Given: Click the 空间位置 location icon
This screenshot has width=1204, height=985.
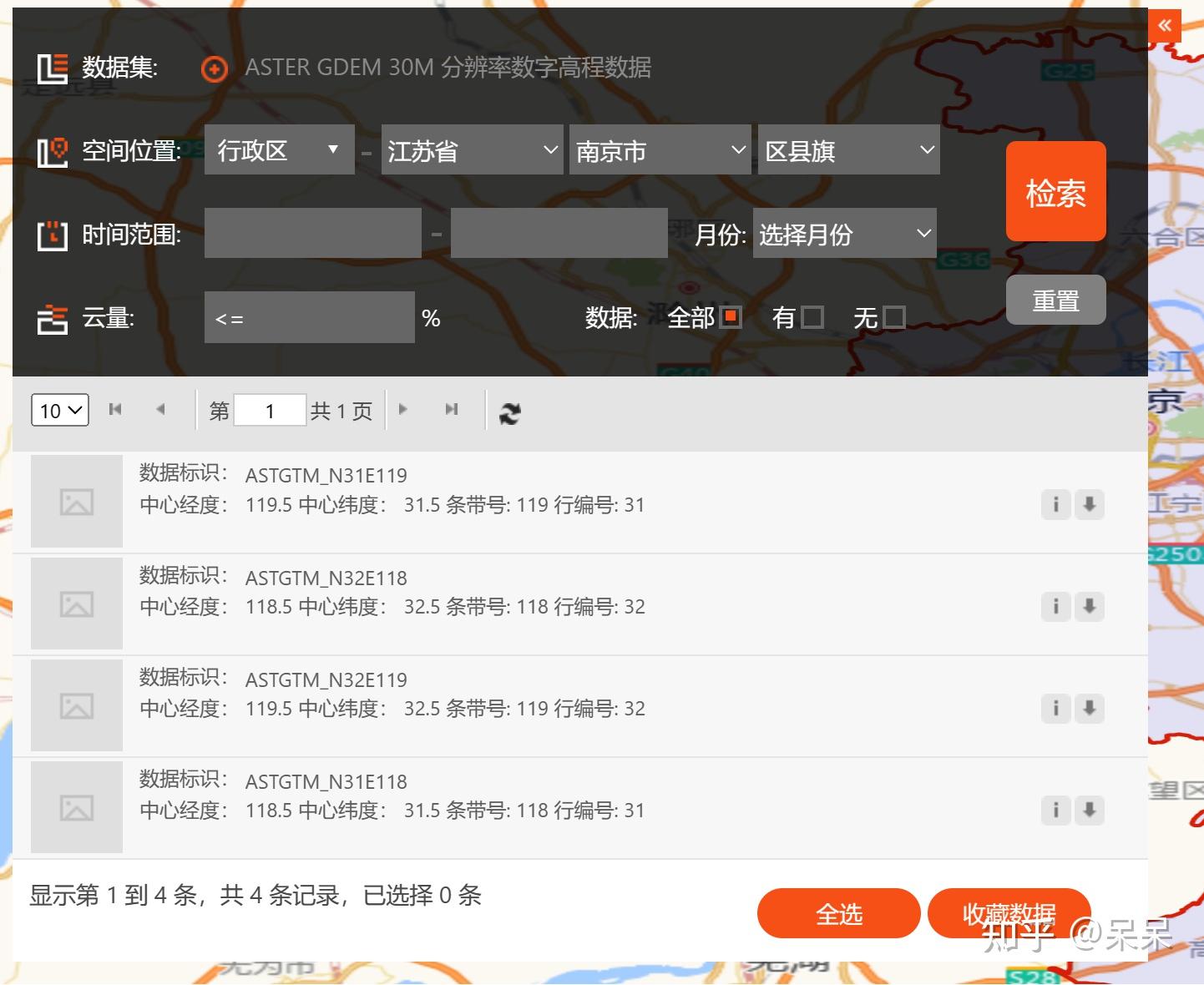Looking at the screenshot, I should 52,151.
